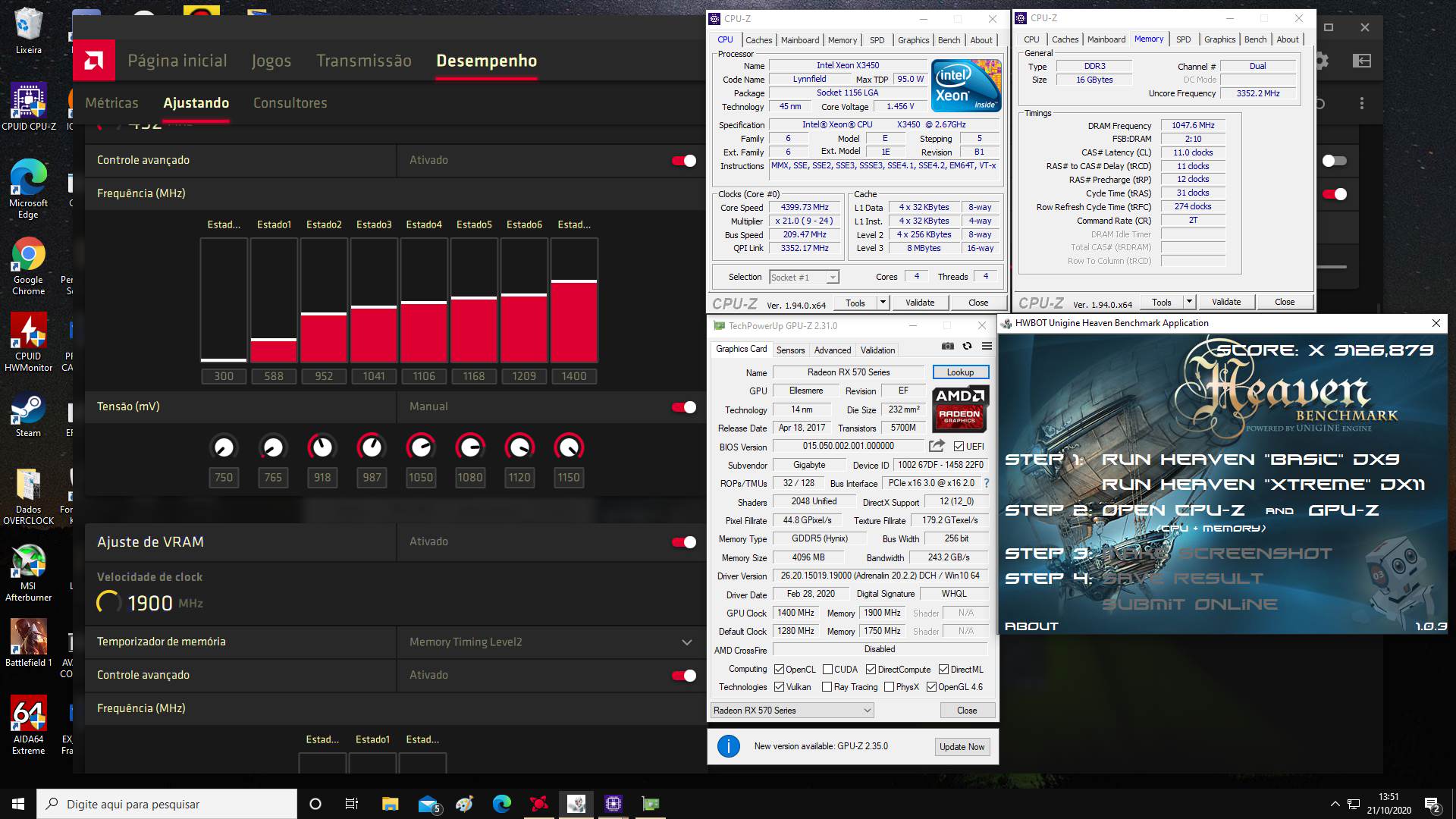Open the Consultores sub-tab
The width and height of the screenshot is (1456, 819).
tap(290, 103)
